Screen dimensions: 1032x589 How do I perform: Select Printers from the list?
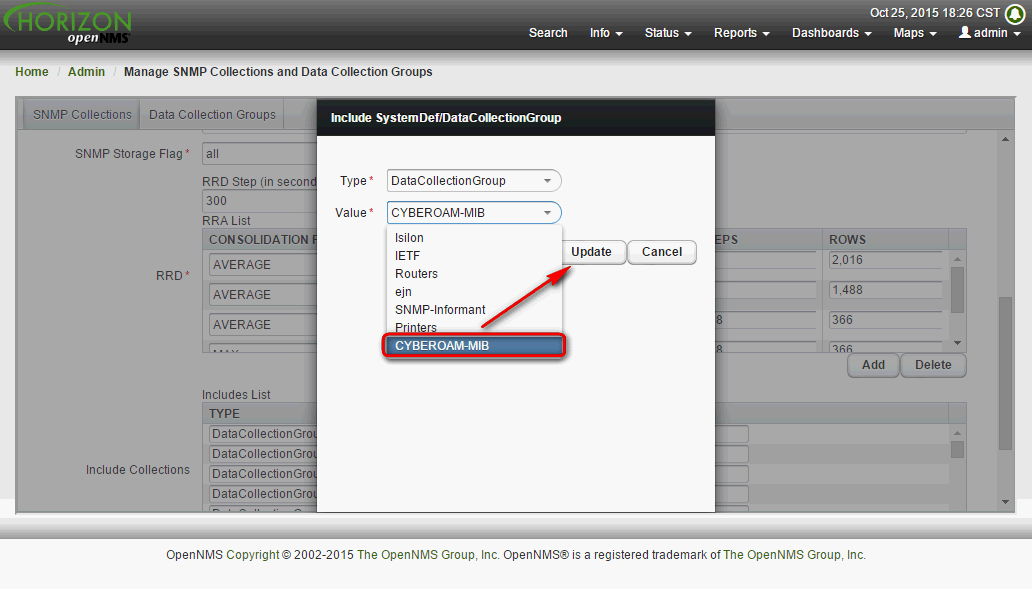point(474,327)
